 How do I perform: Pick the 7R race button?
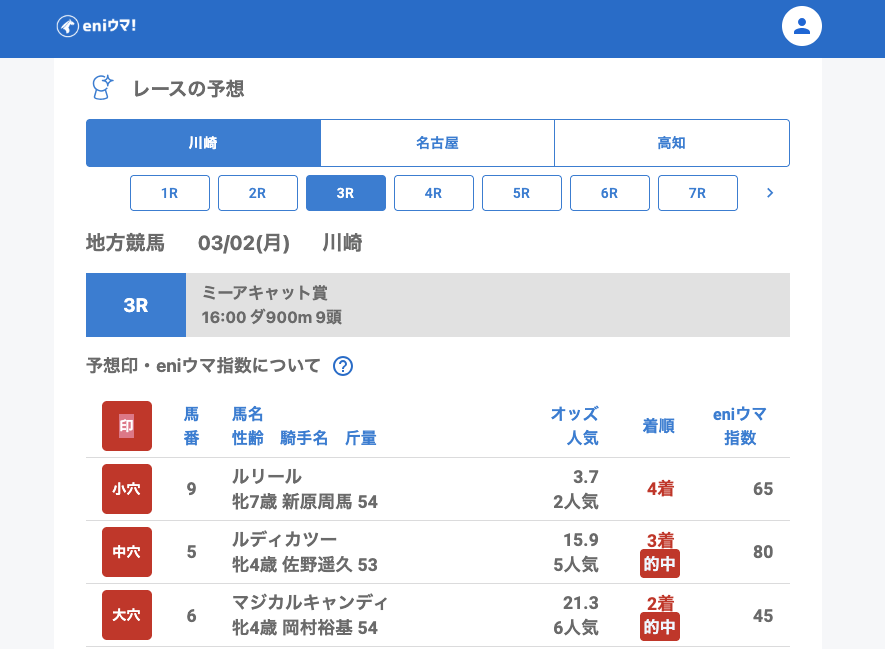(x=698, y=193)
